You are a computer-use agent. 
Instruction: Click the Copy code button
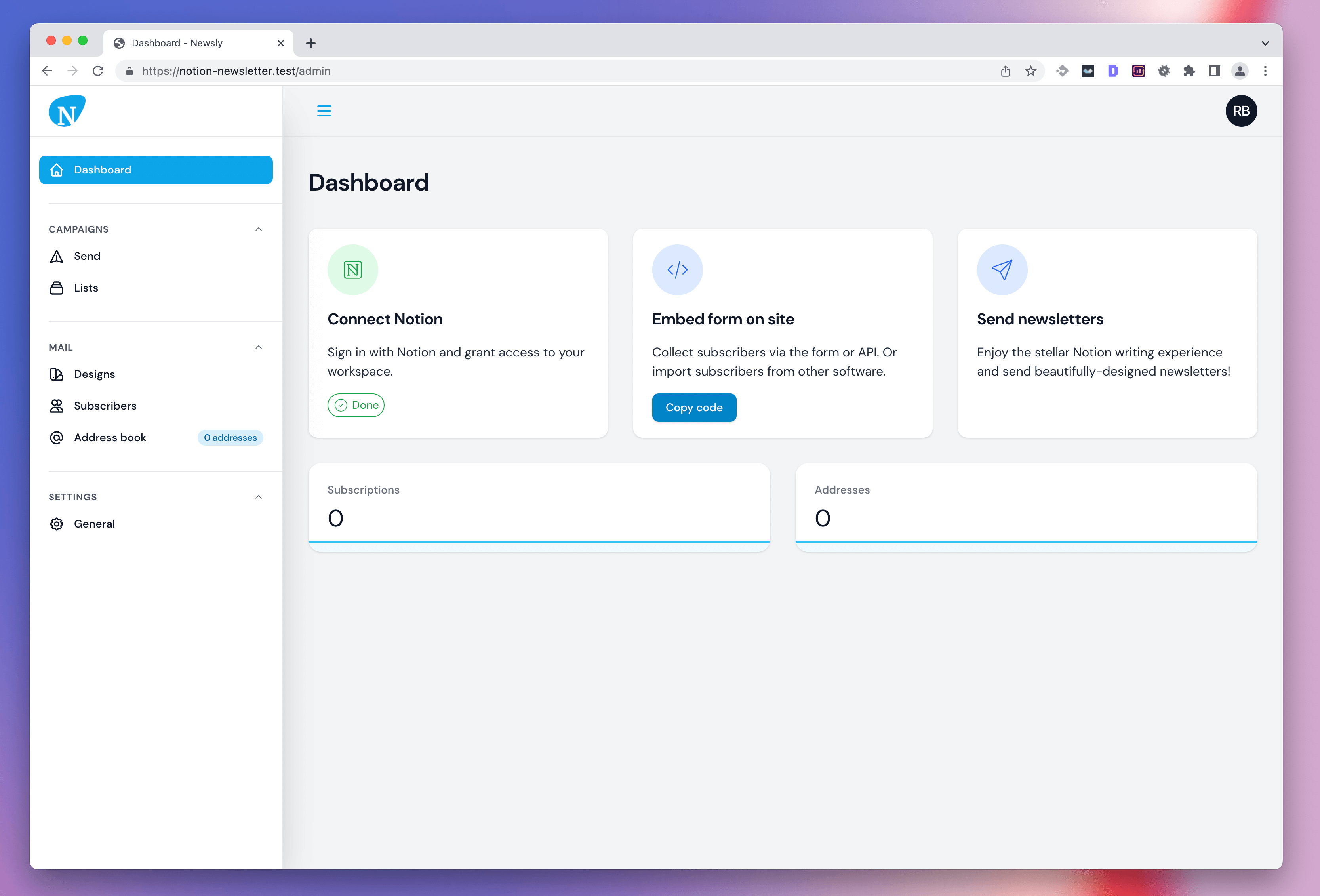pos(694,407)
